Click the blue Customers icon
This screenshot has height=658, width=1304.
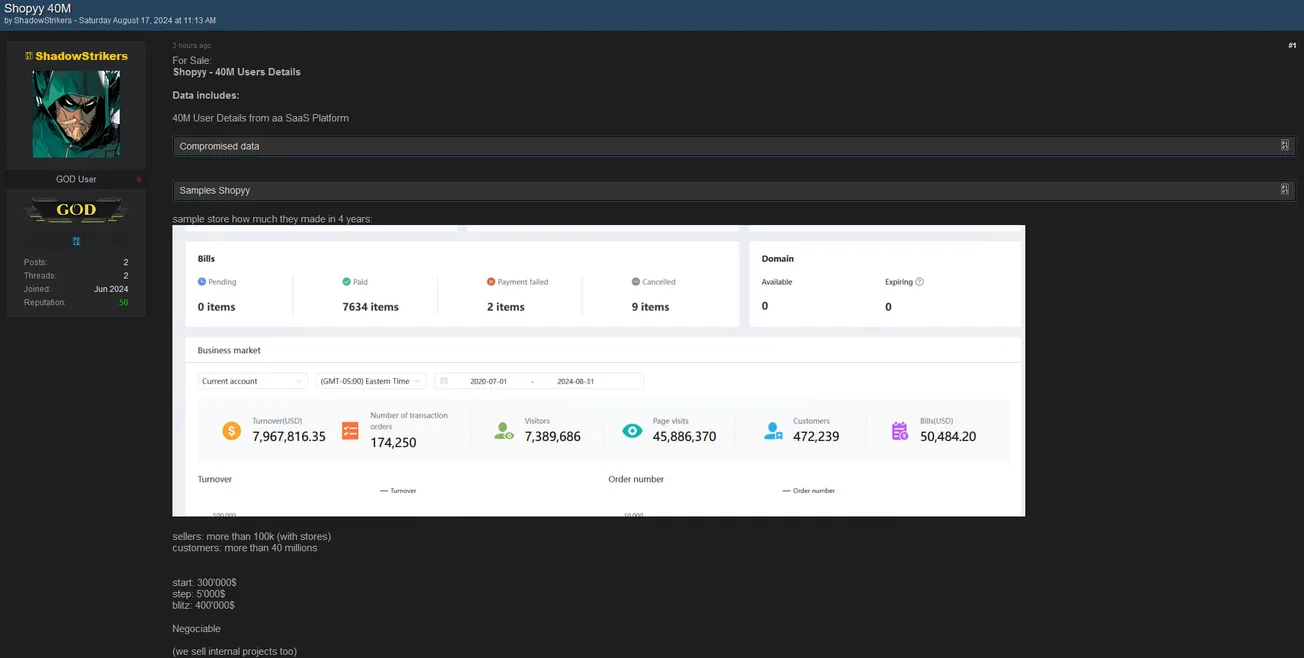773,431
